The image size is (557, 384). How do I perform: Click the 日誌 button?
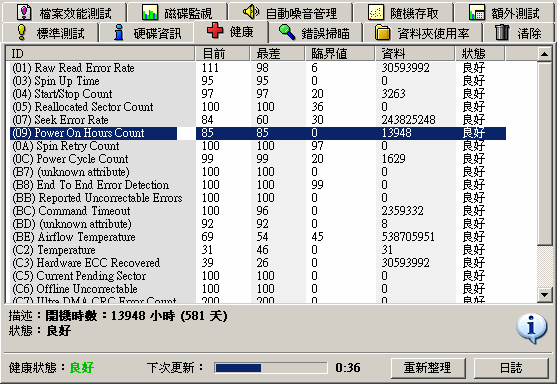(x=511, y=368)
